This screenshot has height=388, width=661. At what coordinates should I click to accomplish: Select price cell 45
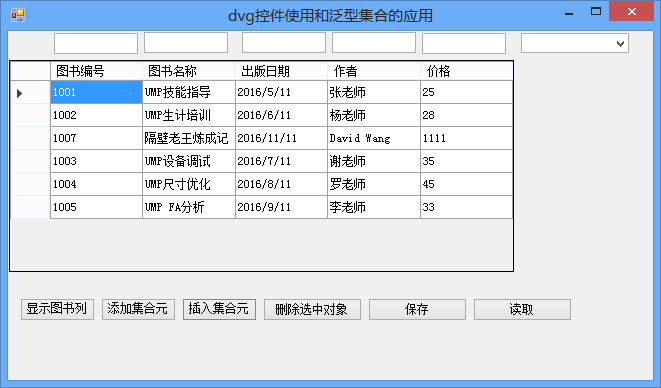(467, 184)
